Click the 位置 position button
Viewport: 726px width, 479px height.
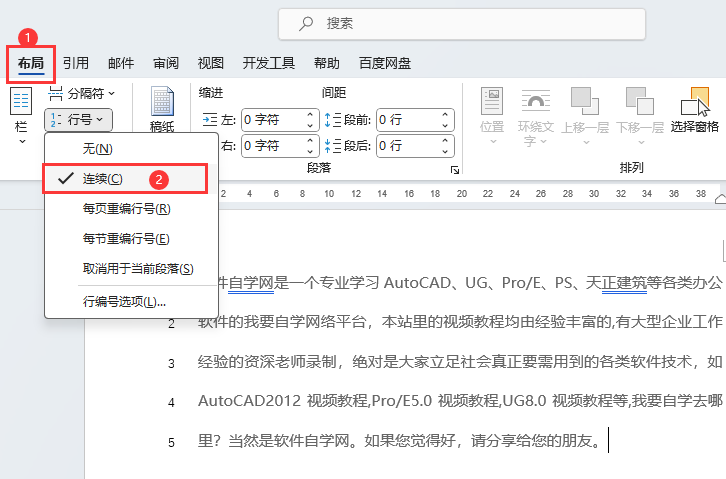pos(492,116)
